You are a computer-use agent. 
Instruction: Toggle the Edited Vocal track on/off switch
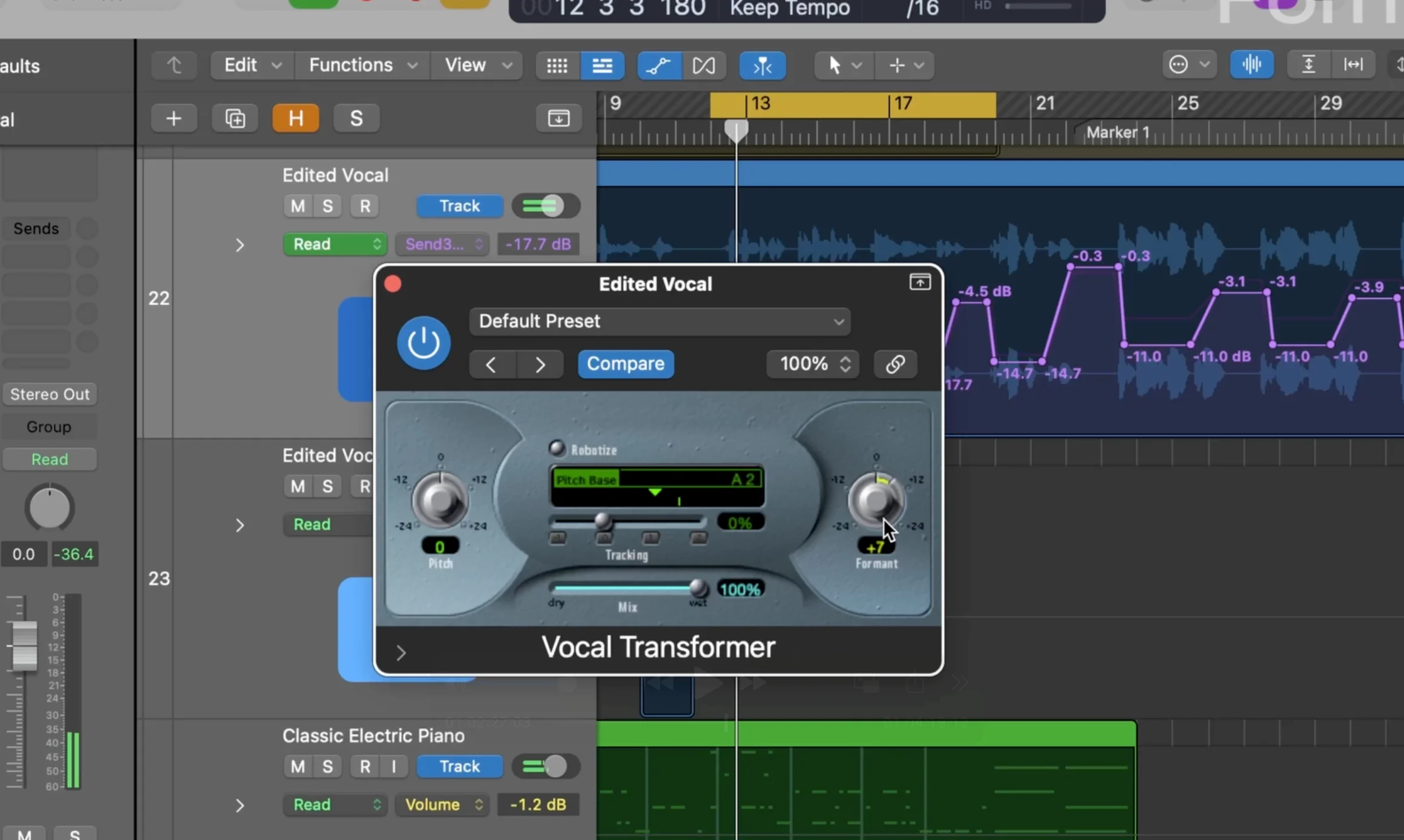pyautogui.click(x=545, y=206)
